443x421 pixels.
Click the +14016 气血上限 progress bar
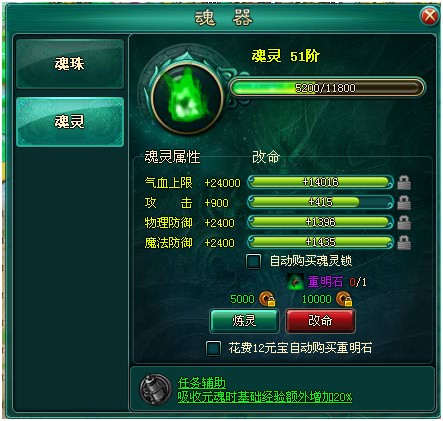pyautogui.click(x=321, y=182)
